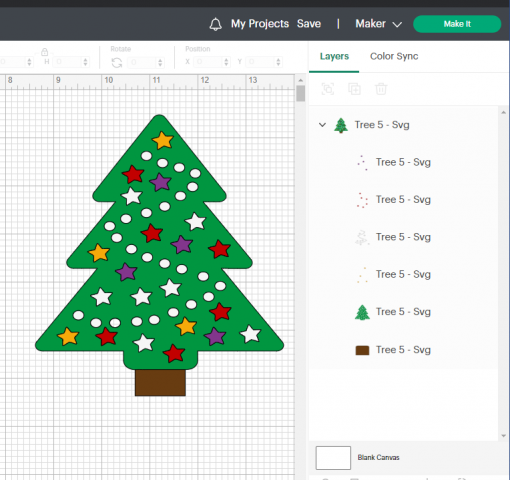Open the Maker machine dropdown

point(378,24)
